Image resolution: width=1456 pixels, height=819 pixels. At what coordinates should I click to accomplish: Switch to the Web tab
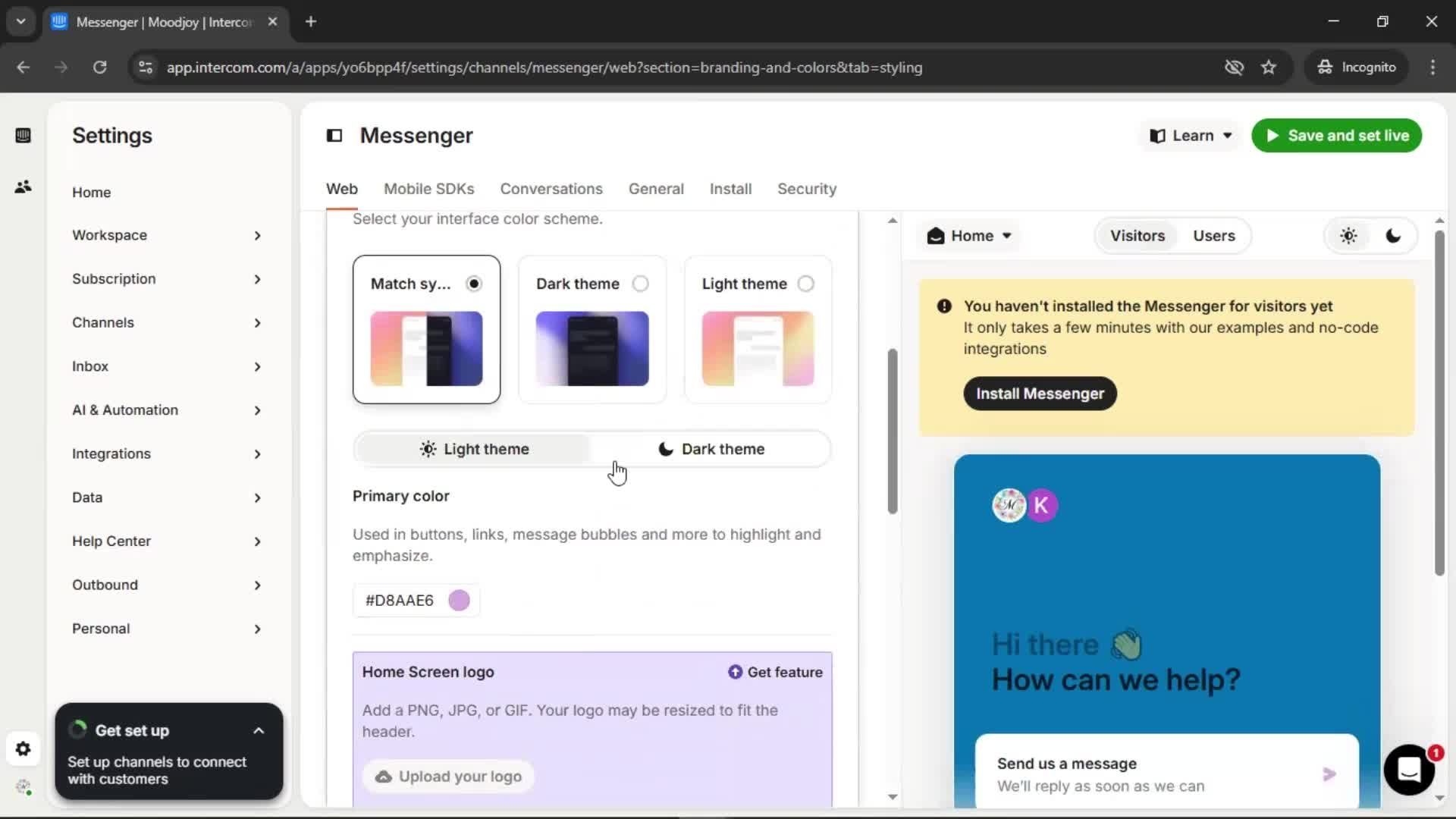342,190
